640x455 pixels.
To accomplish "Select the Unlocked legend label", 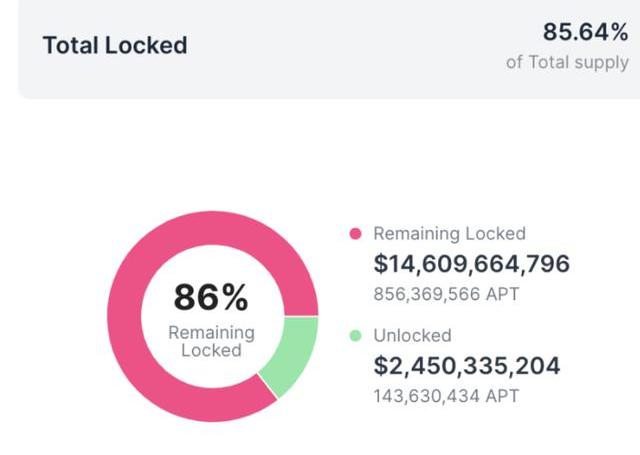I will point(412,336).
